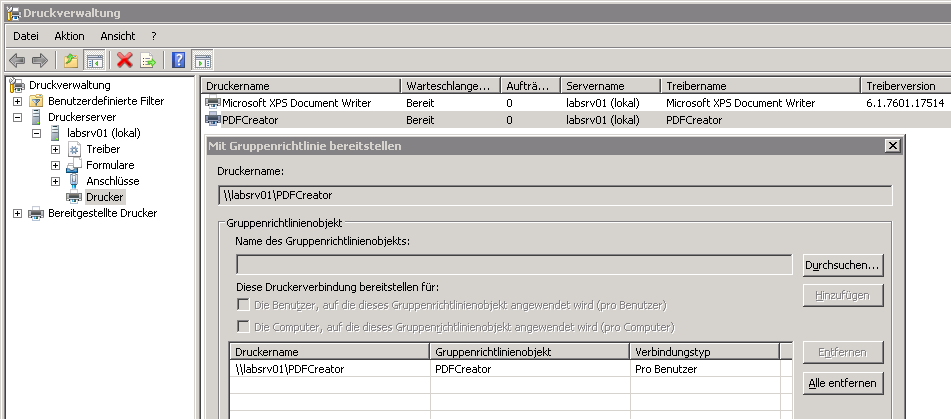Expand the Bereitgestellte Drucker node
The height and width of the screenshot is (419, 951).
point(17,213)
